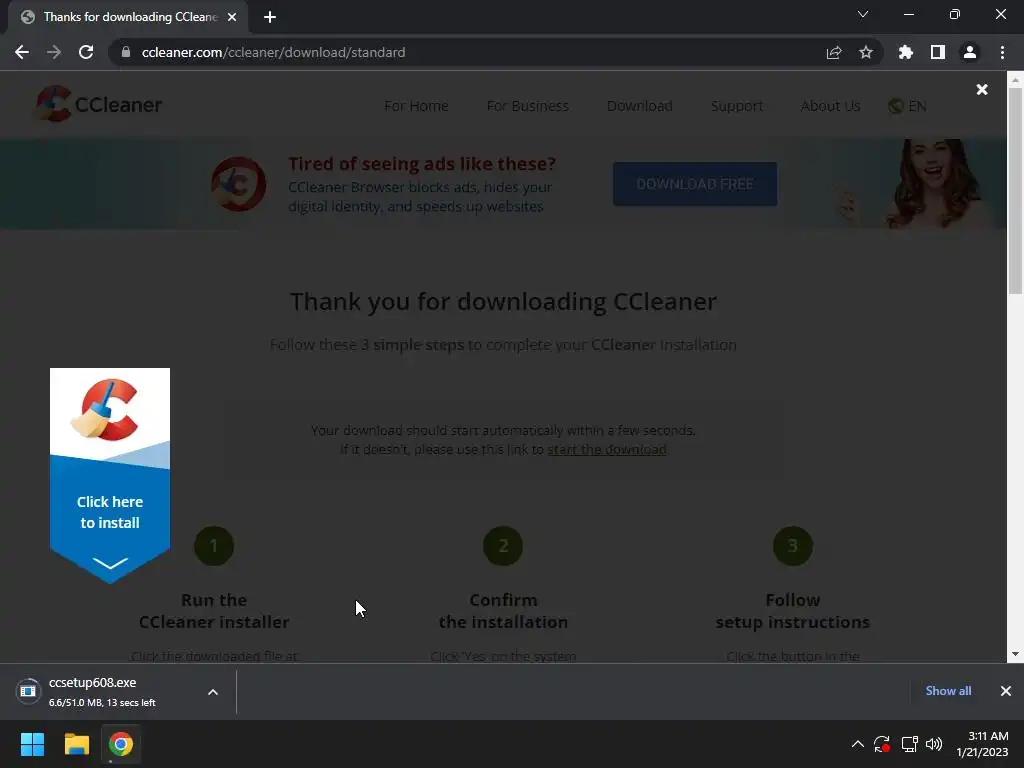Open the Chrome extensions puzzle icon
Image resolution: width=1024 pixels, height=768 pixels.
[x=906, y=52]
